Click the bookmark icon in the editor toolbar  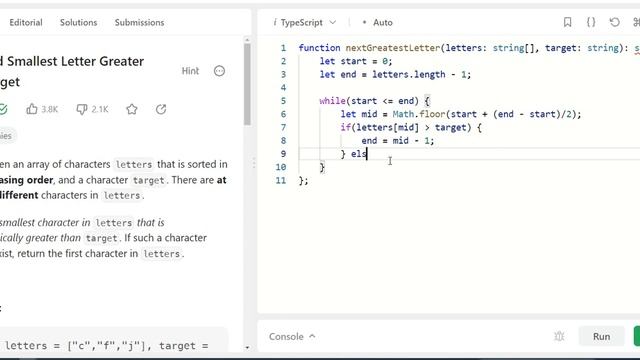point(567,22)
